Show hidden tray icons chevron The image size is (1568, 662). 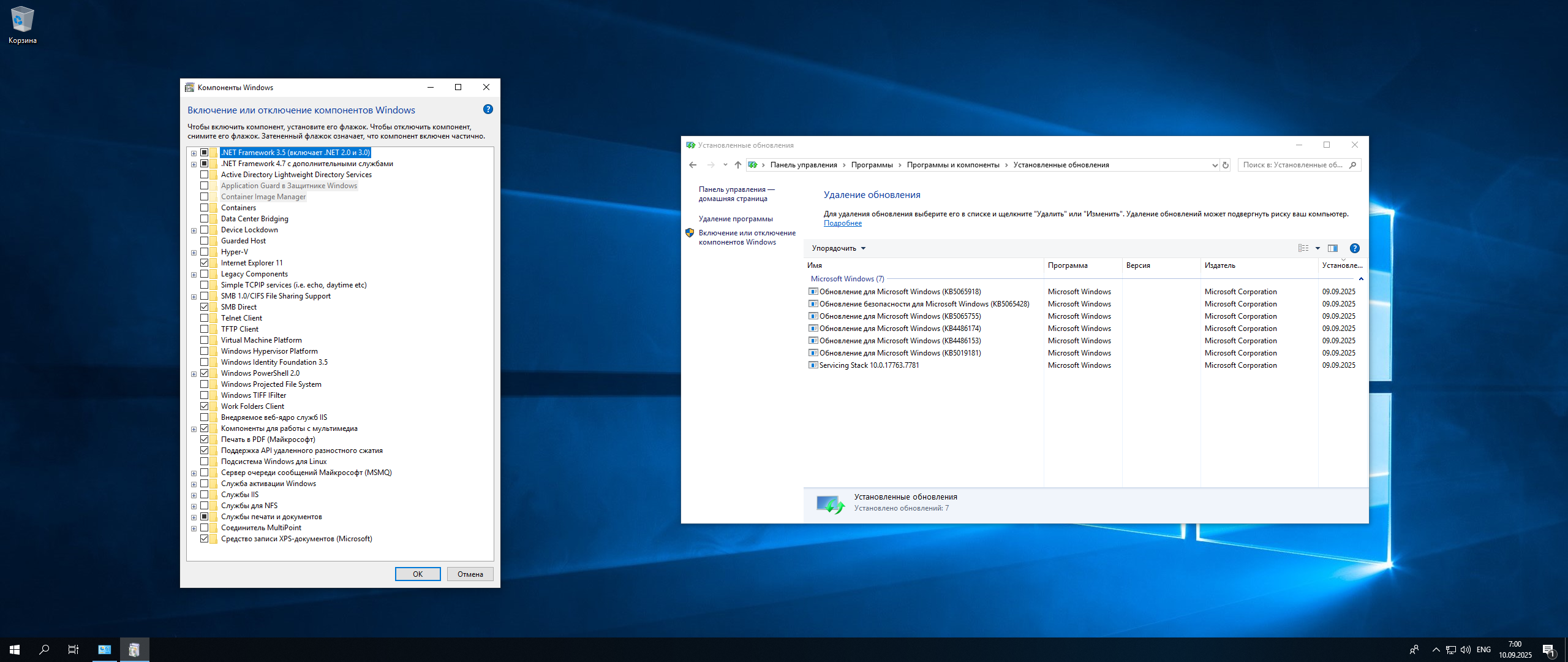tap(1436, 650)
